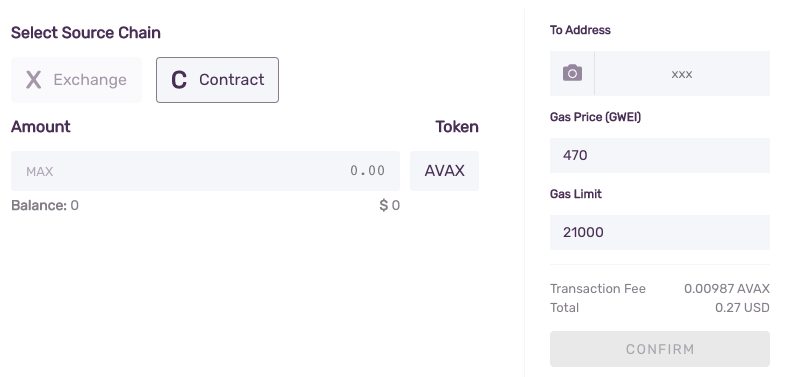785x377 pixels.
Task: Click the $ 0 value under amount
Action: [x=389, y=205]
